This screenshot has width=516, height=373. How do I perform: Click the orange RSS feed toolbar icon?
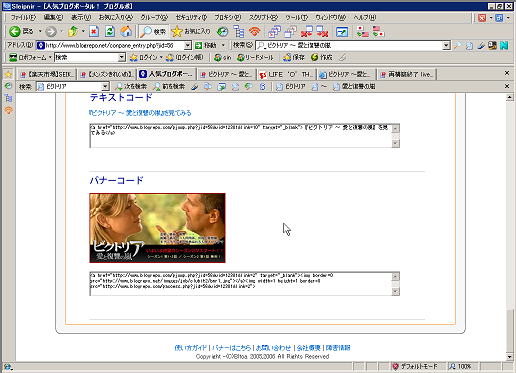[x=255, y=32]
